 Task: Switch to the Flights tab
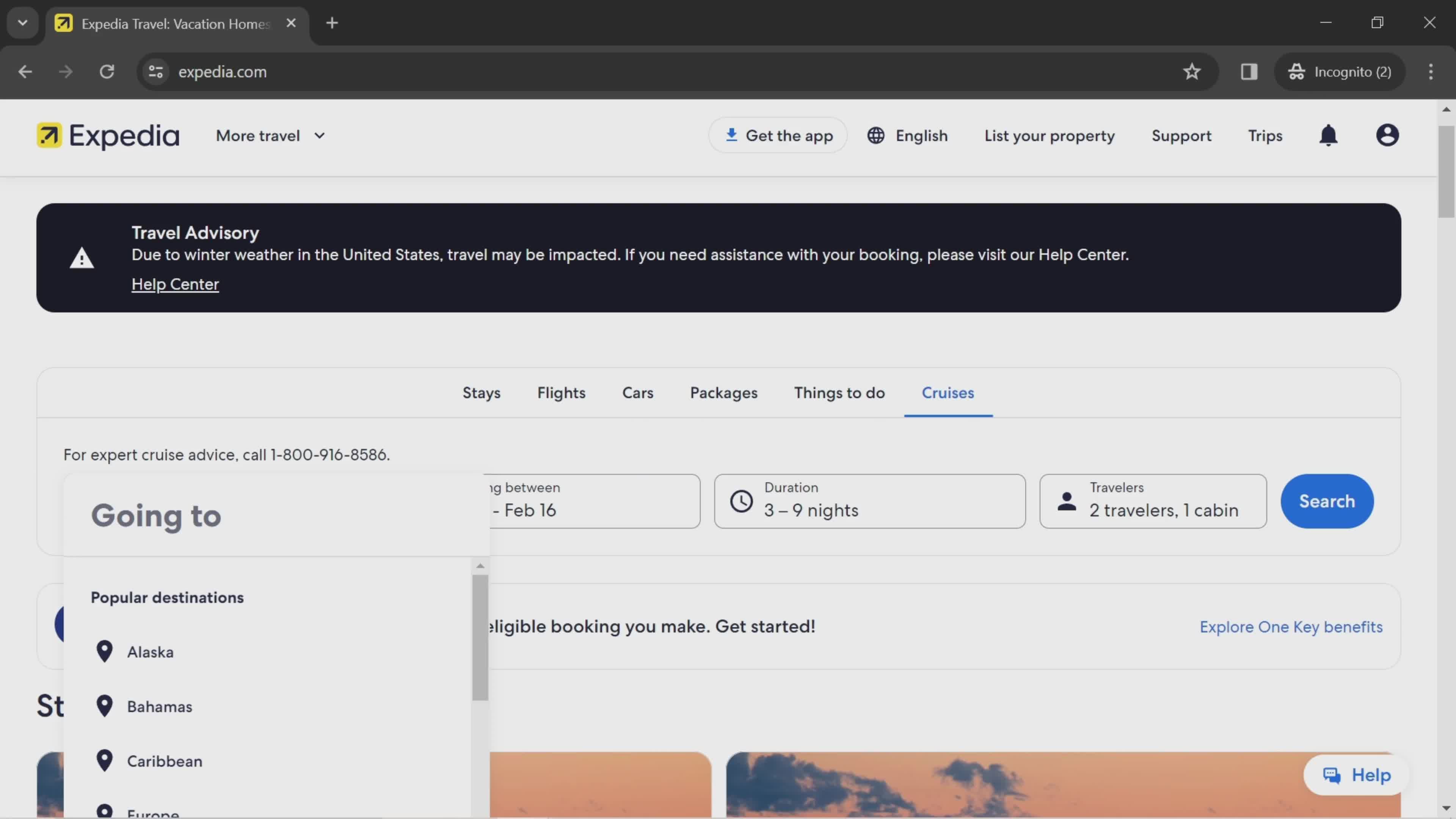[561, 393]
